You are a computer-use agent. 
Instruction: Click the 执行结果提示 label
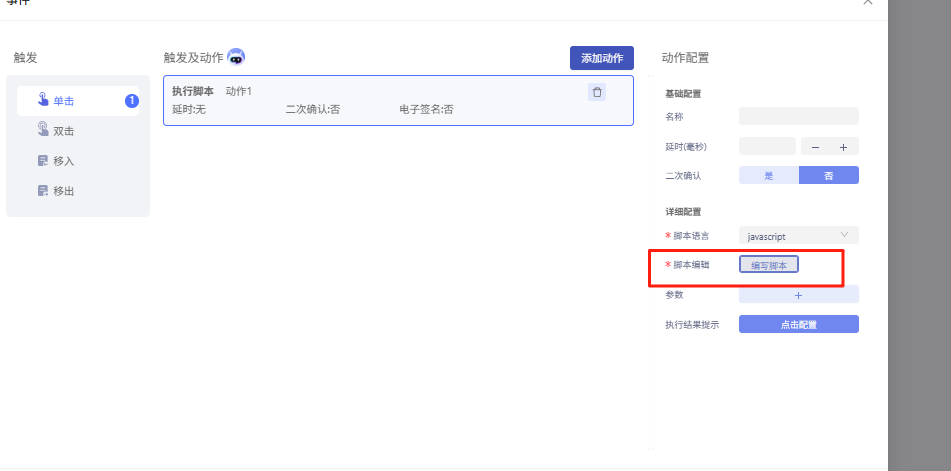pyautogui.click(x=692, y=324)
